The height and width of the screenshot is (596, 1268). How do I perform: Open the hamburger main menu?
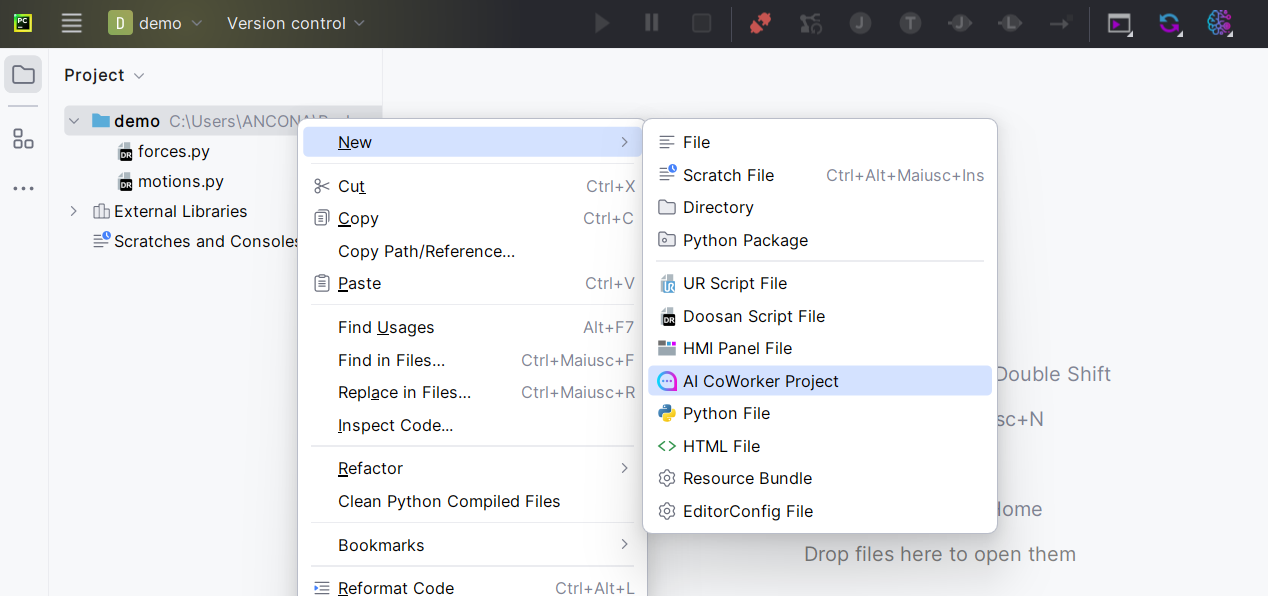(x=71, y=23)
